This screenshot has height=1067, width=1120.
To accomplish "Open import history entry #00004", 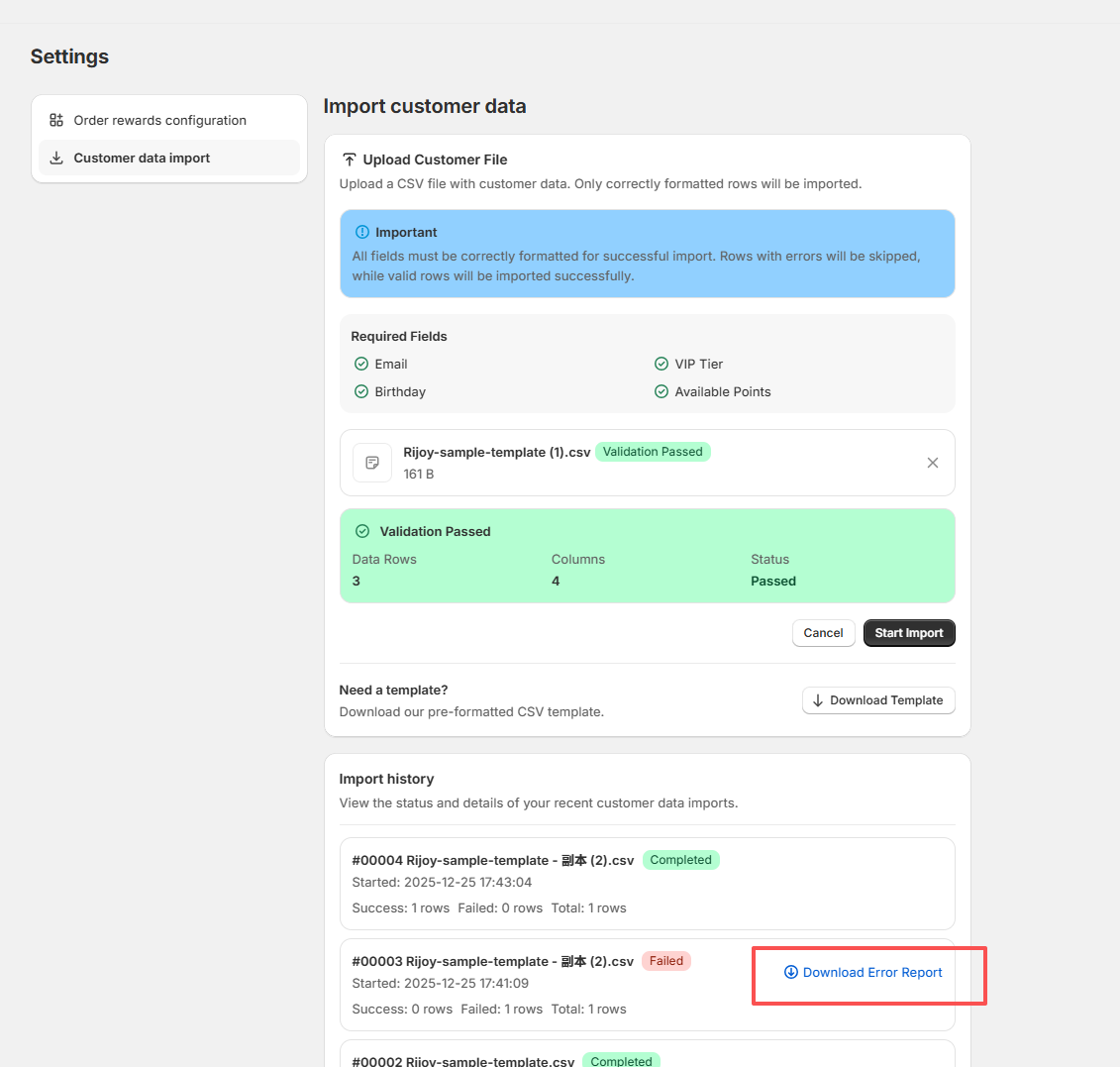I will click(x=492, y=860).
